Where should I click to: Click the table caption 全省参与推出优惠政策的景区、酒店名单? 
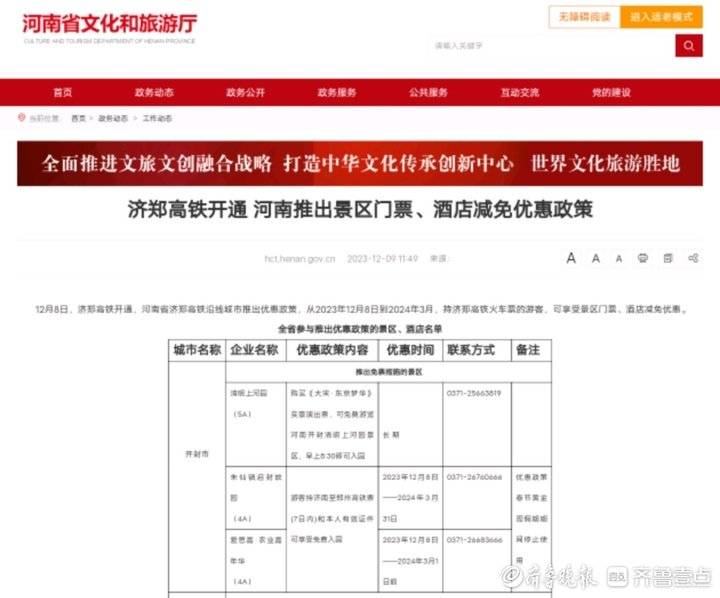(360, 329)
